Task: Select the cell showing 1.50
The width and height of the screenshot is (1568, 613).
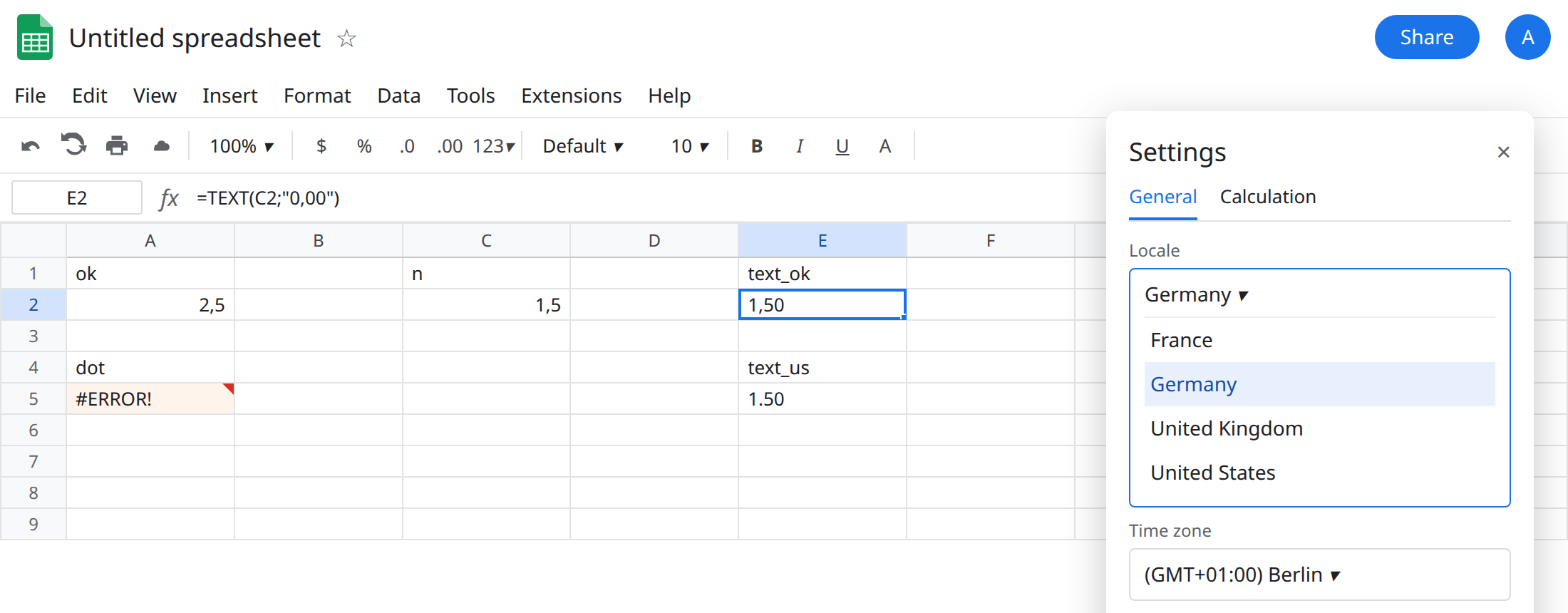Action: tap(822, 398)
